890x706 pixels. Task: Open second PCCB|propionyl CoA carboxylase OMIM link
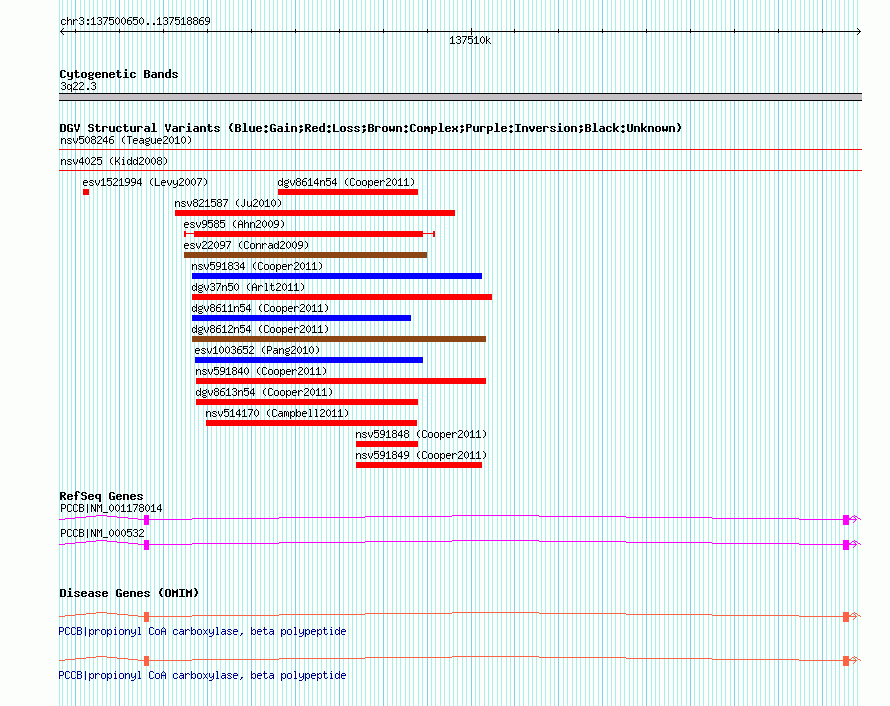[x=202, y=675]
